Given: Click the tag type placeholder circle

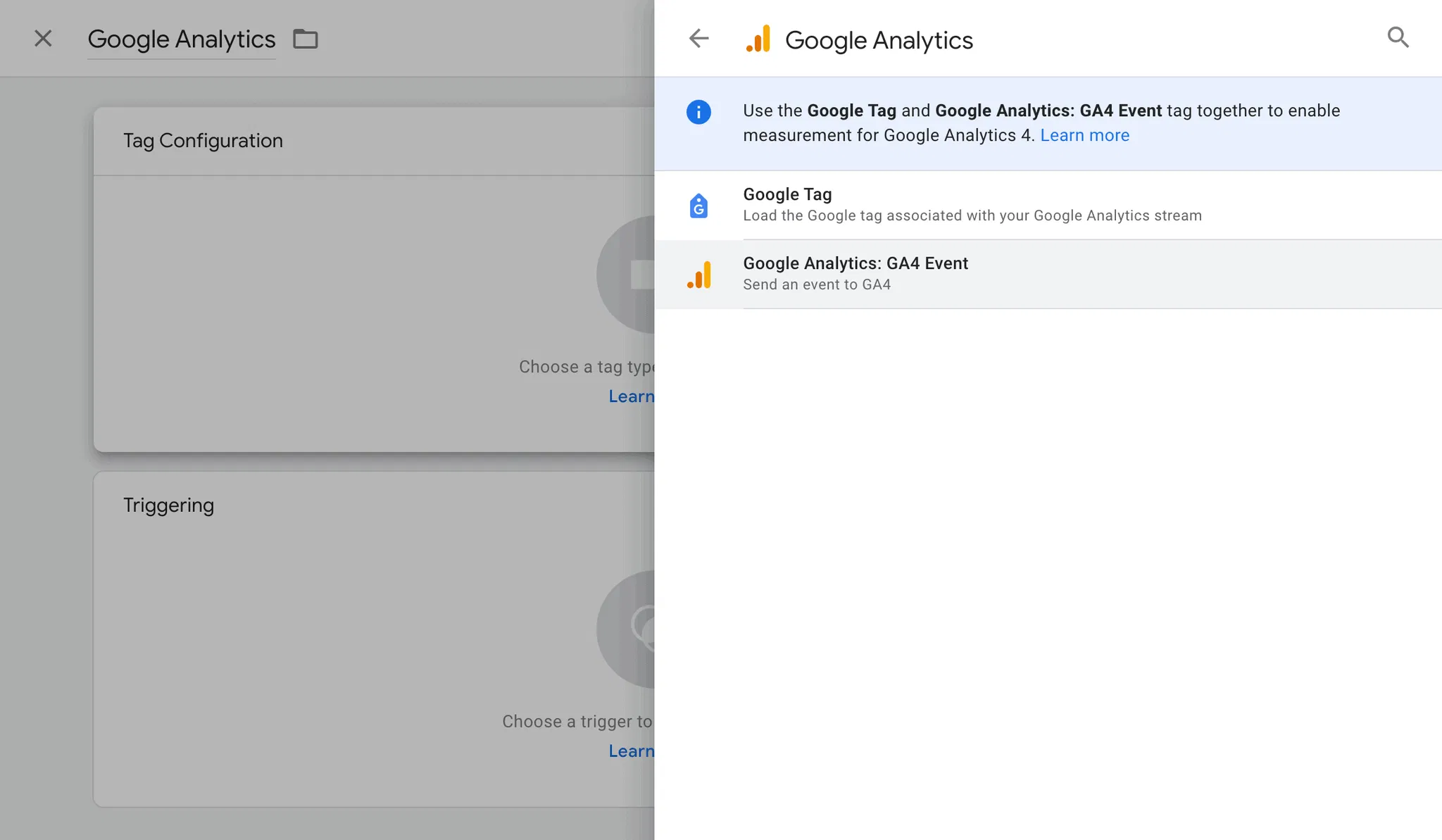Looking at the screenshot, I should click(x=627, y=275).
